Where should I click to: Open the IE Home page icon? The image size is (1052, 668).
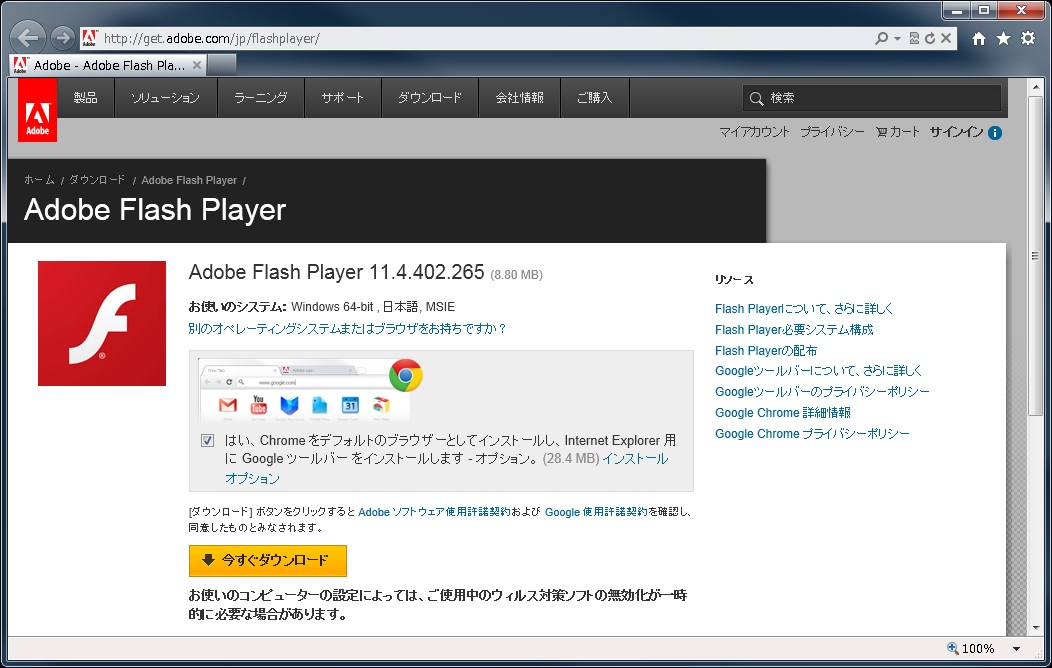[x=979, y=38]
